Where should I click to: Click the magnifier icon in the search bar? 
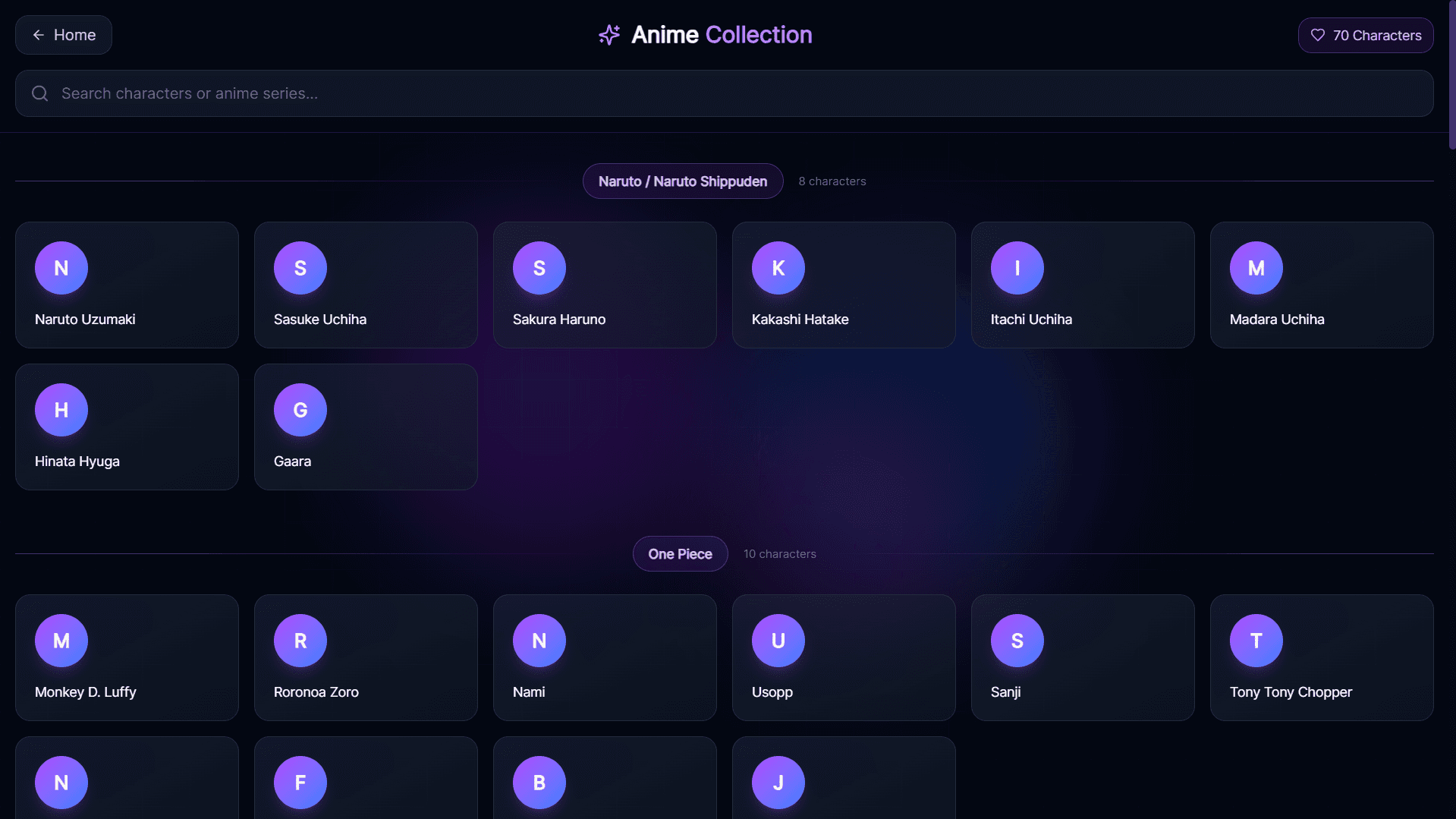pos(40,93)
